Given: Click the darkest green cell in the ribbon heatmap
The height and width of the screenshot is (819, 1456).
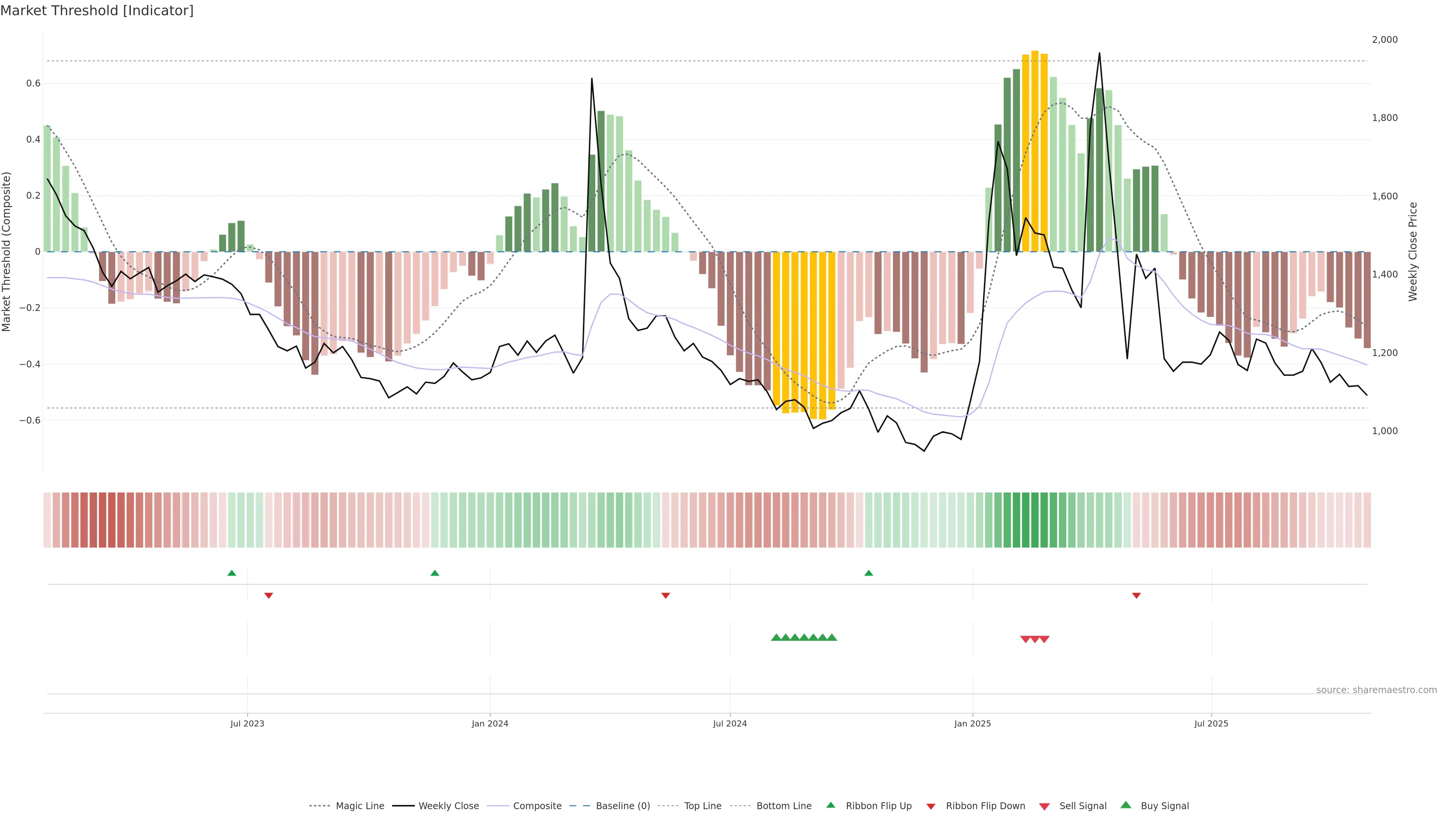Looking at the screenshot, I should (1025, 520).
